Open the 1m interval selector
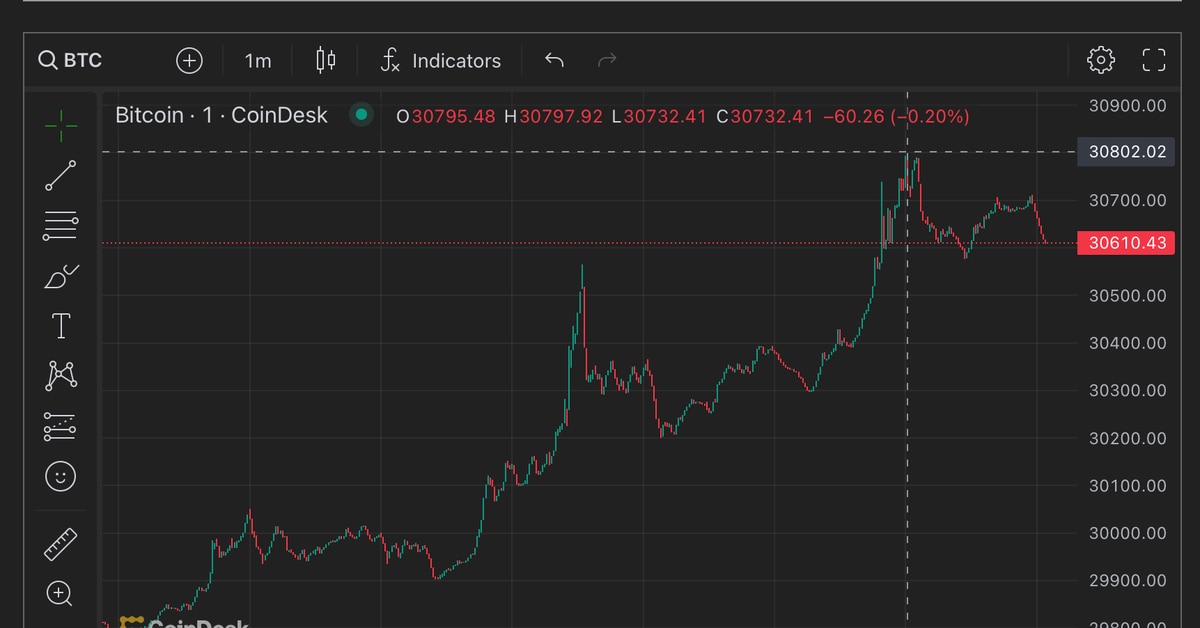This screenshot has height=628, width=1200. coord(257,60)
